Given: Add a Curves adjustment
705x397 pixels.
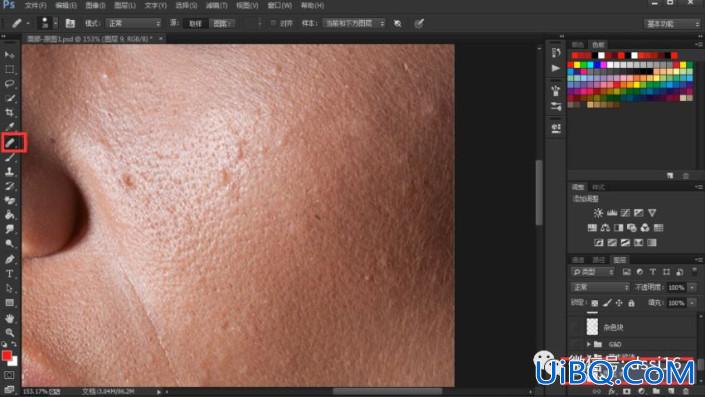Looking at the screenshot, I should tap(625, 213).
